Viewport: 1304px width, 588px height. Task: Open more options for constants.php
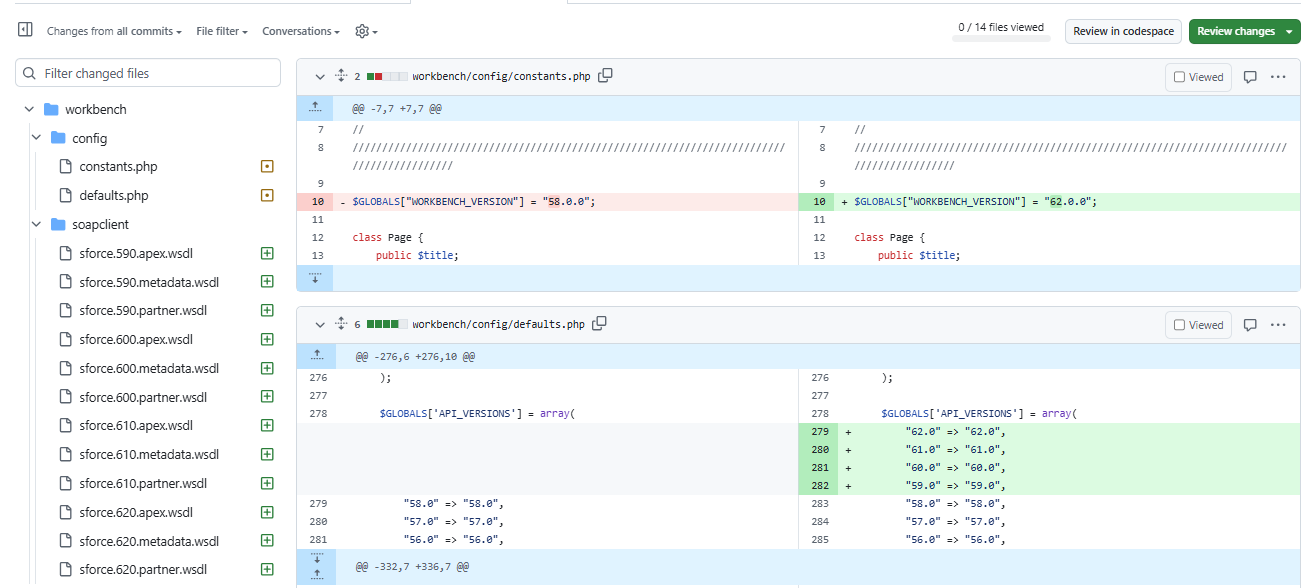[x=1278, y=77]
